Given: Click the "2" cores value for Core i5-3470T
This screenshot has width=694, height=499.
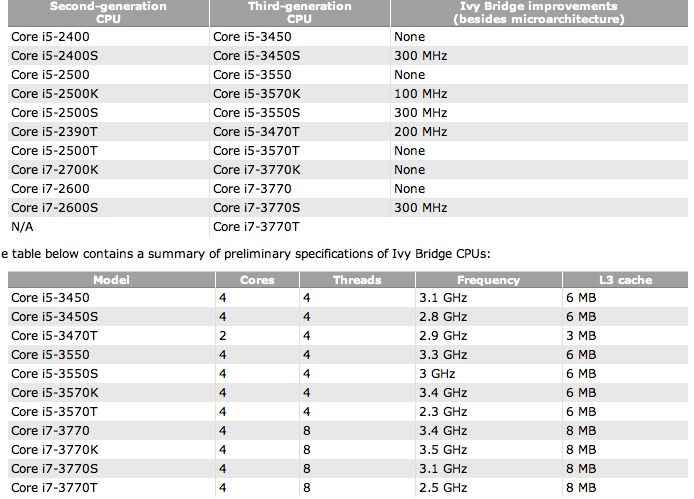Looking at the screenshot, I should point(223,336).
